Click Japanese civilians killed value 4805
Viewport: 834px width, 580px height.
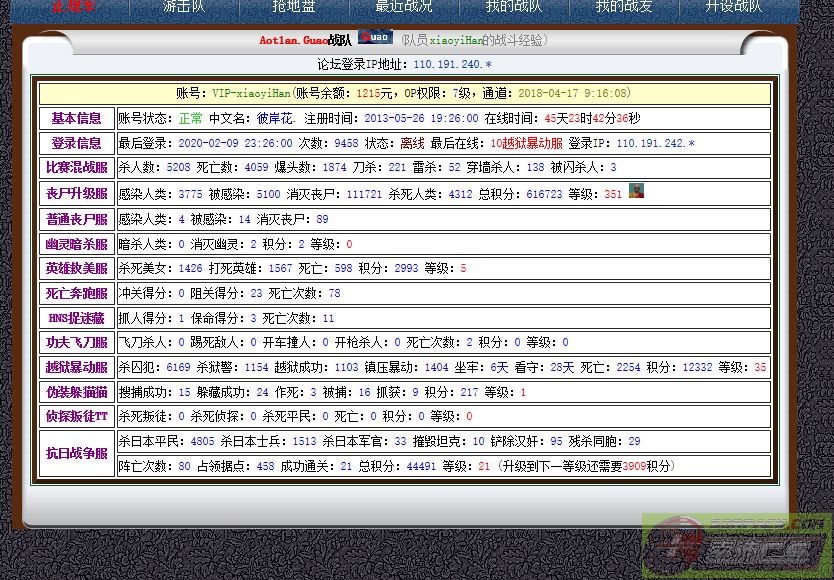[202, 441]
